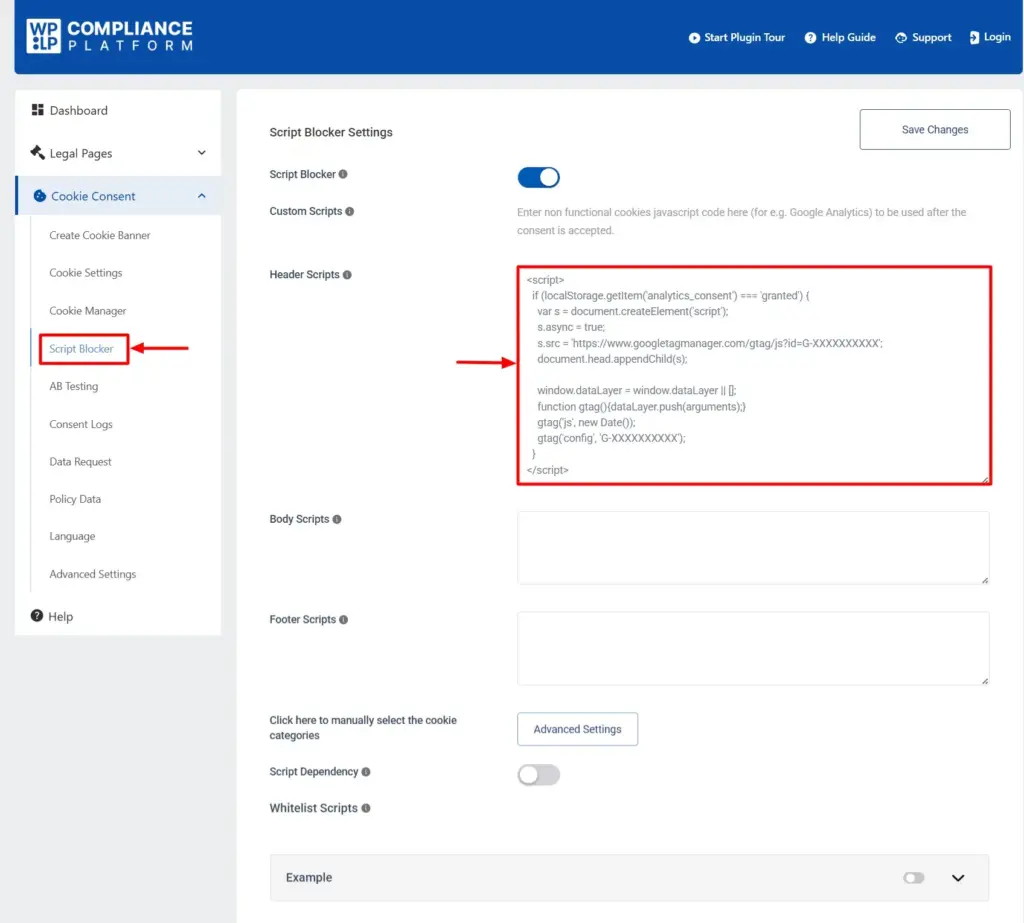Disable the Script Blocker toggle
This screenshot has height=923, width=1024.
coord(538,177)
